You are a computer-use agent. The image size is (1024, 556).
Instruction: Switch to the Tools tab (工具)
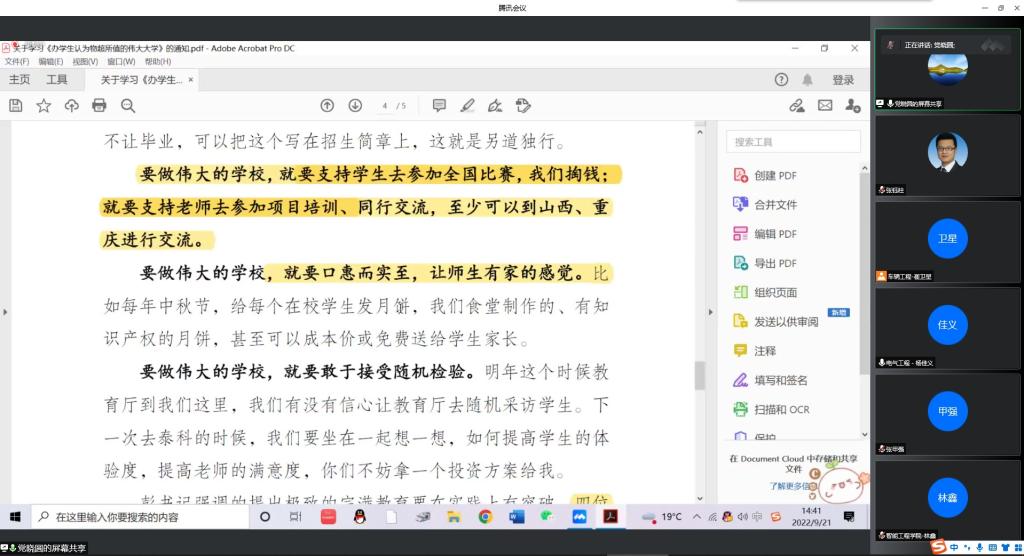click(57, 80)
